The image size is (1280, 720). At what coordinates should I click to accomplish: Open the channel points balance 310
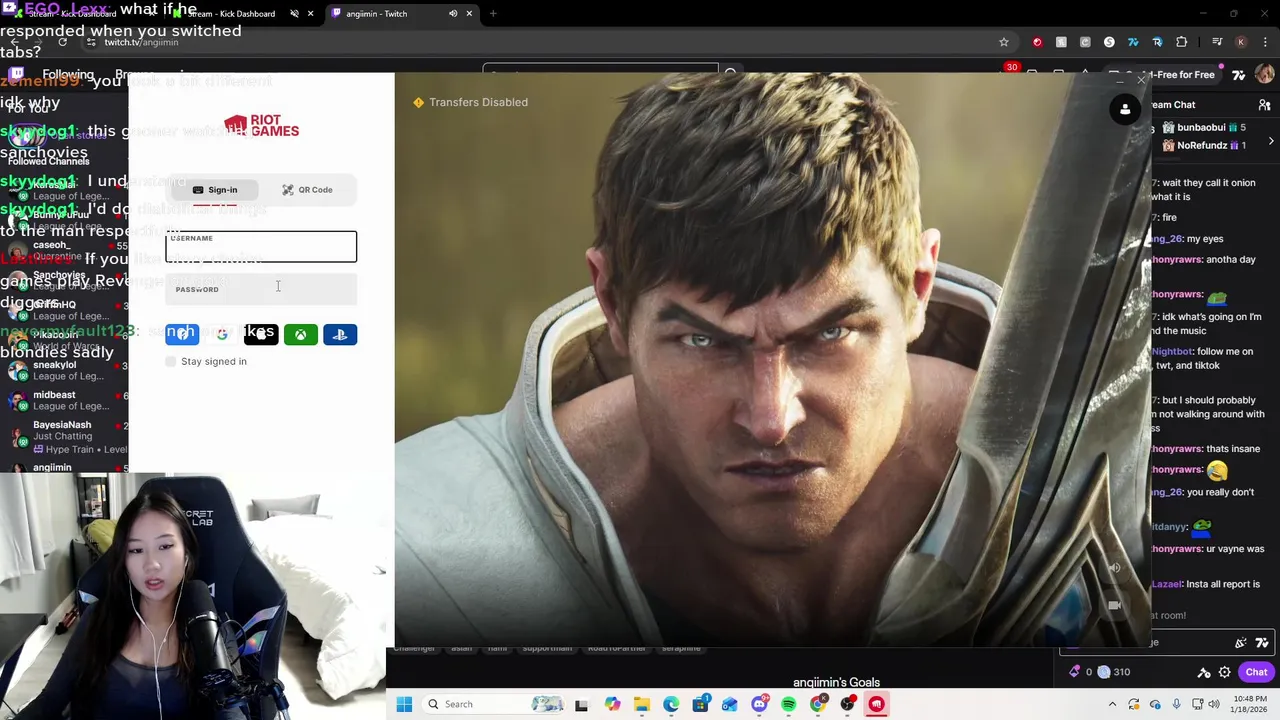pyautogui.click(x=1113, y=672)
